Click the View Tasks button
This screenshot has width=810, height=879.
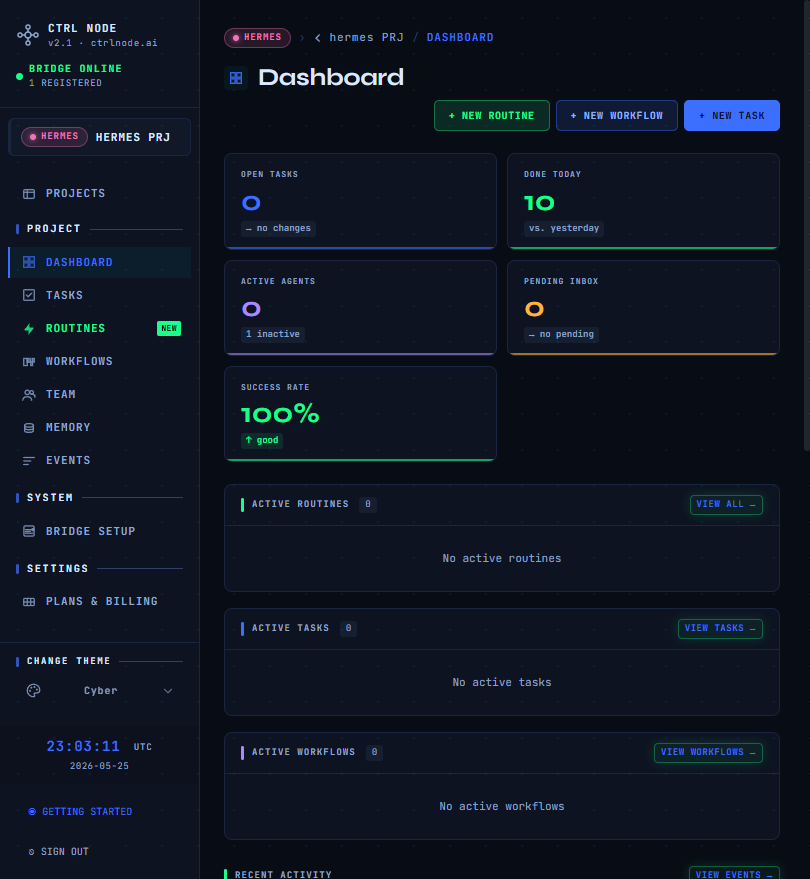point(720,628)
